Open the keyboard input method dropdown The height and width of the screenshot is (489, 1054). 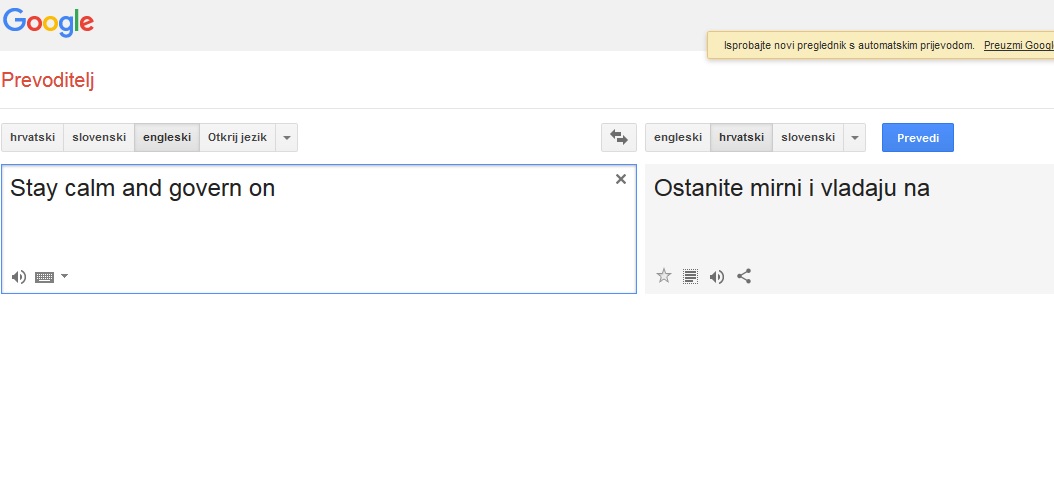point(65,276)
